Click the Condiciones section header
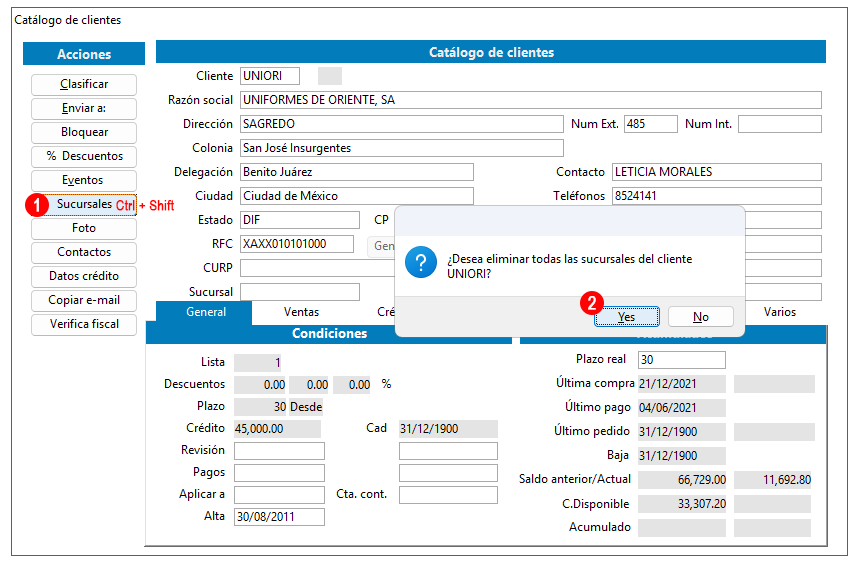Screen dimensions: 863x567 pyautogui.click(x=329, y=334)
